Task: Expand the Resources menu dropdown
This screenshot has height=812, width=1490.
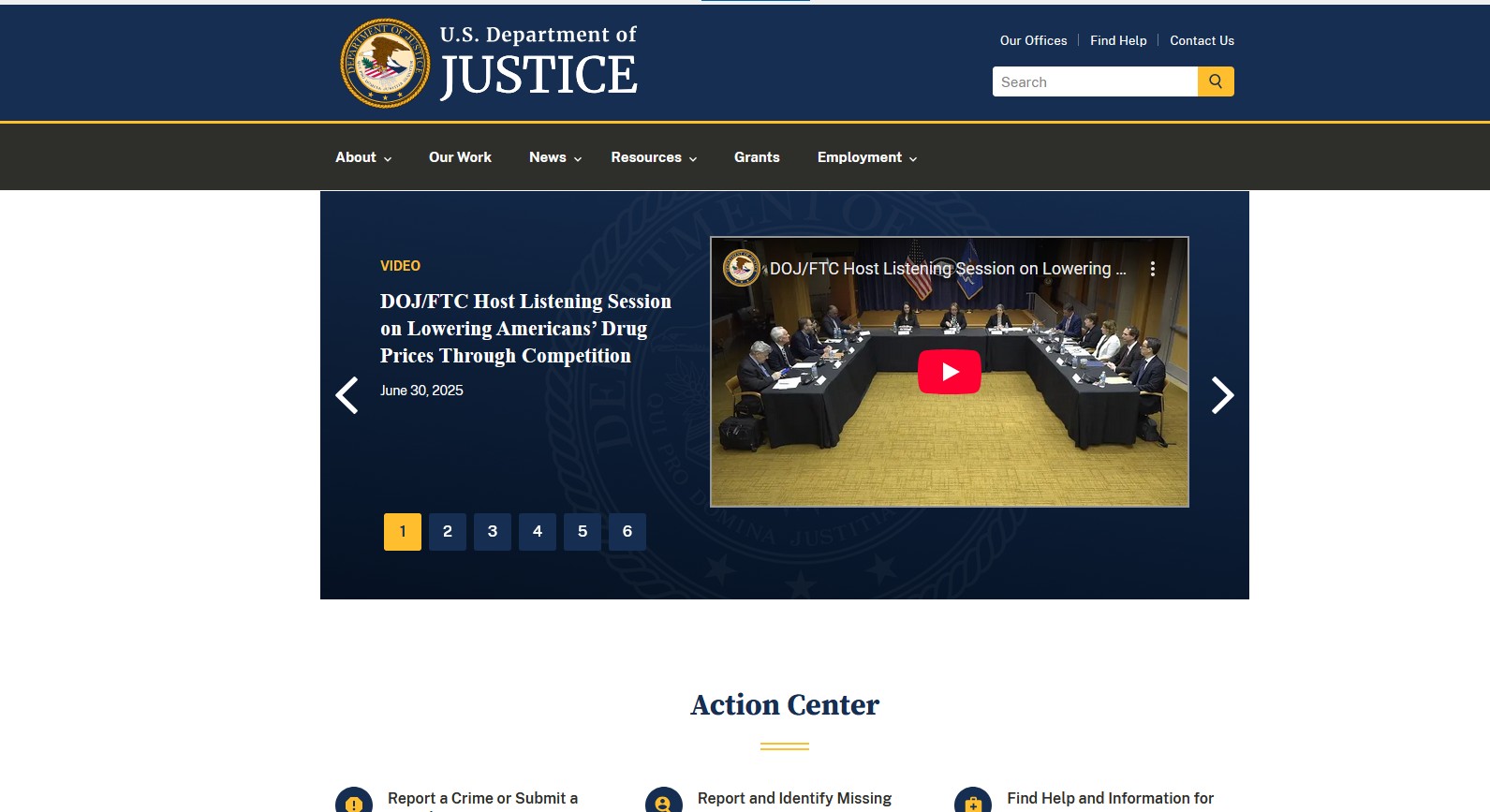Action: click(x=654, y=157)
